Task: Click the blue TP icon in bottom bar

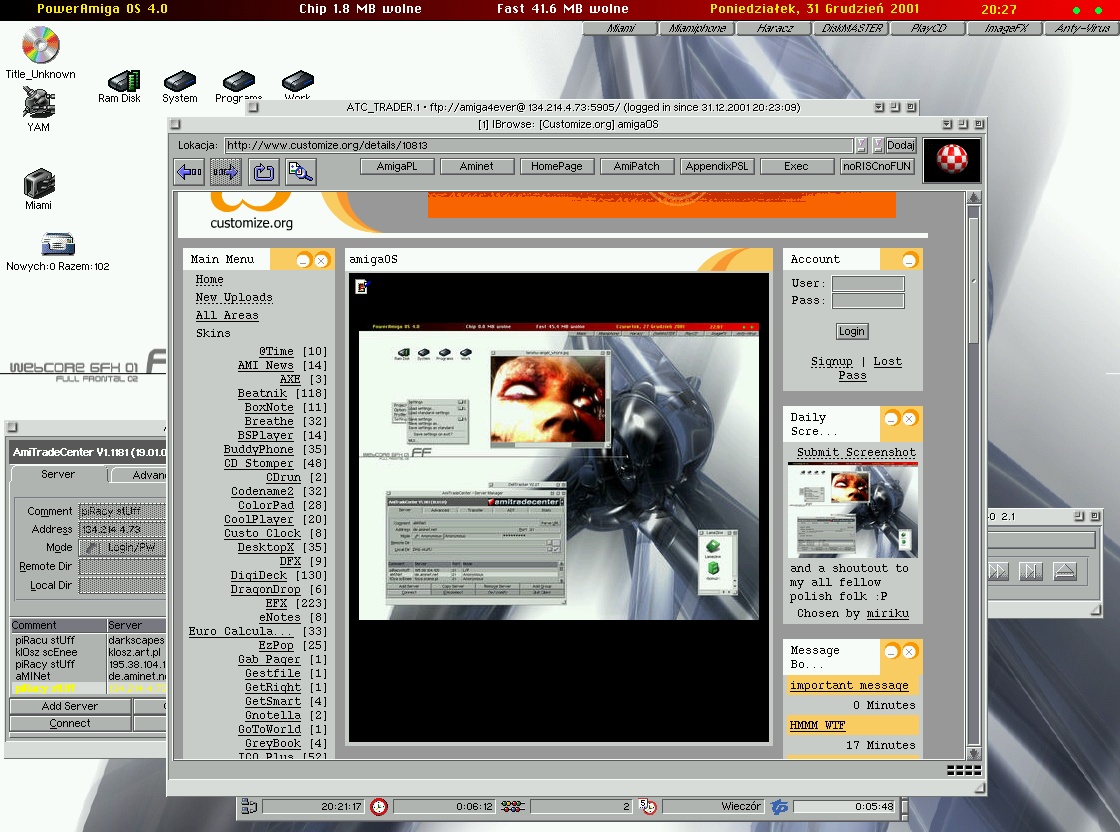Action: click(779, 807)
